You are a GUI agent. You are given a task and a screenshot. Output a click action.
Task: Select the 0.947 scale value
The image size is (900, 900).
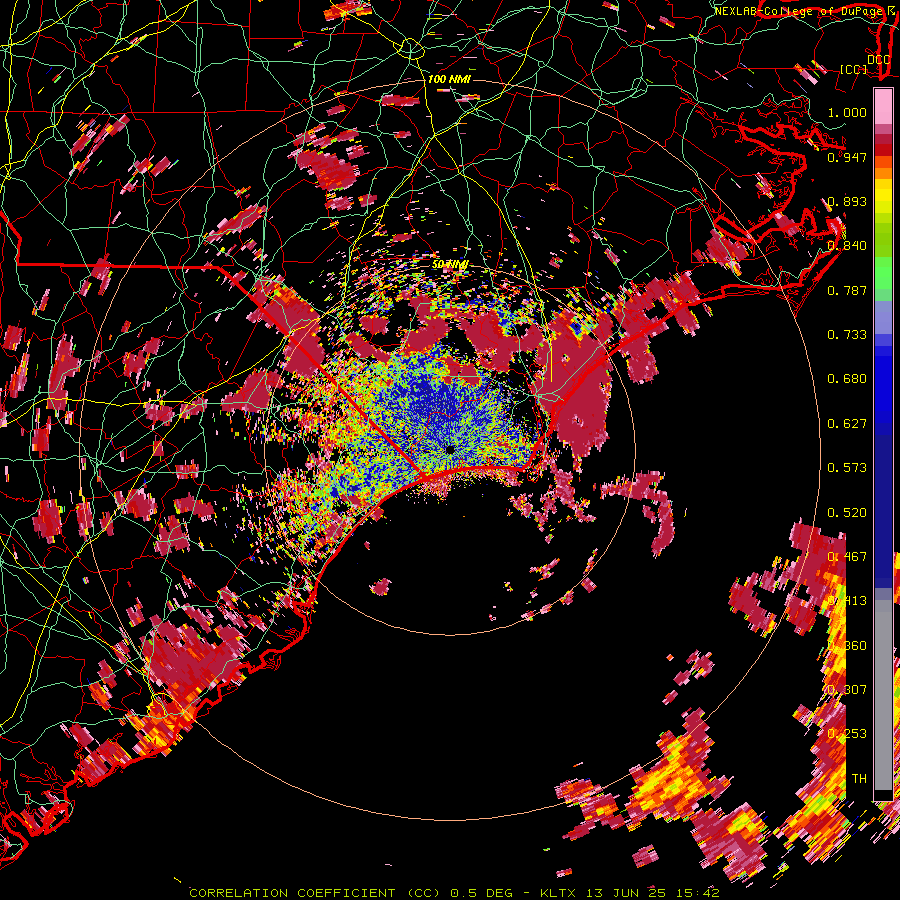(x=847, y=157)
